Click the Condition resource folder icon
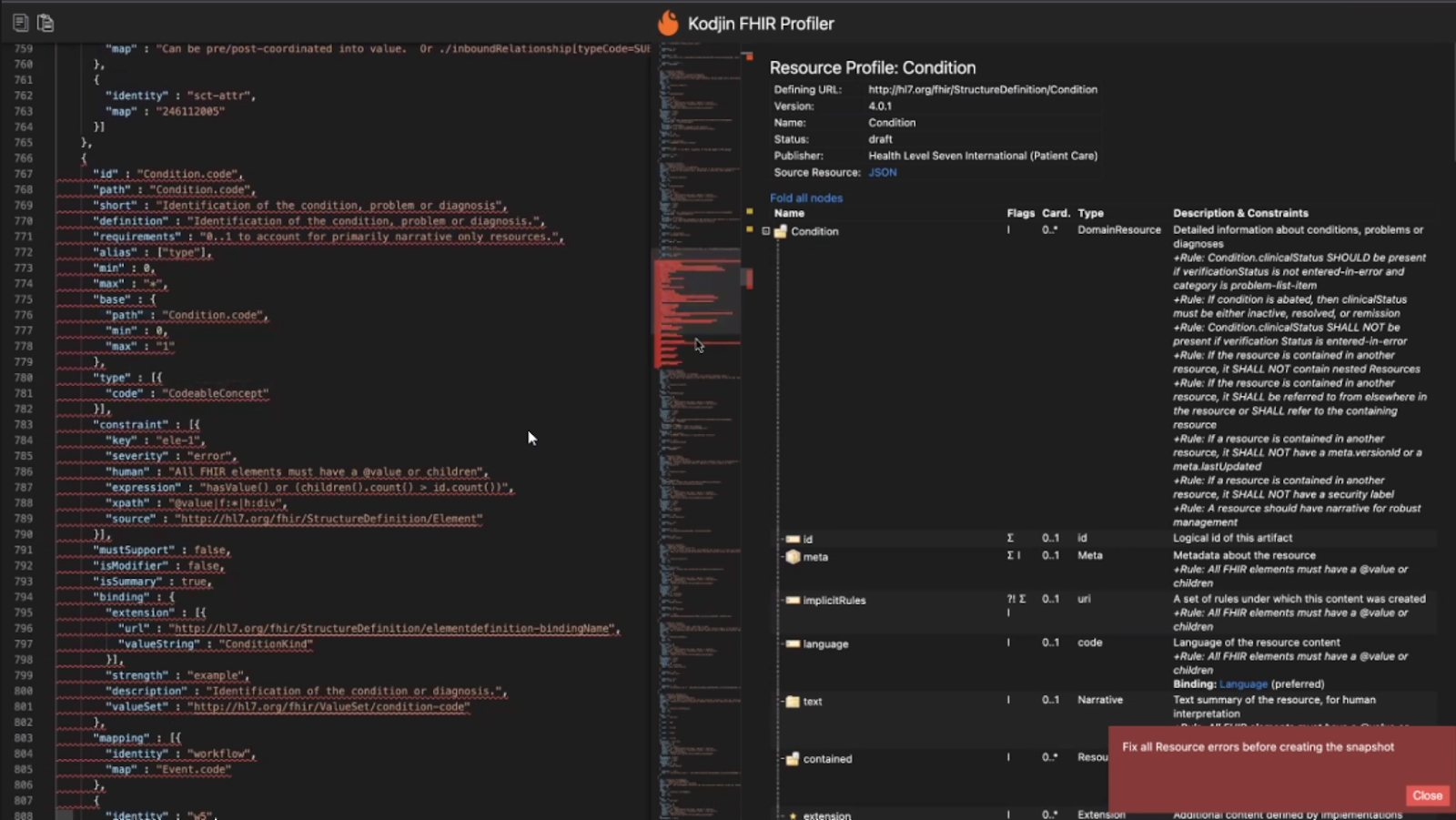The image size is (1456, 820). pyautogui.click(x=781, y=231)
